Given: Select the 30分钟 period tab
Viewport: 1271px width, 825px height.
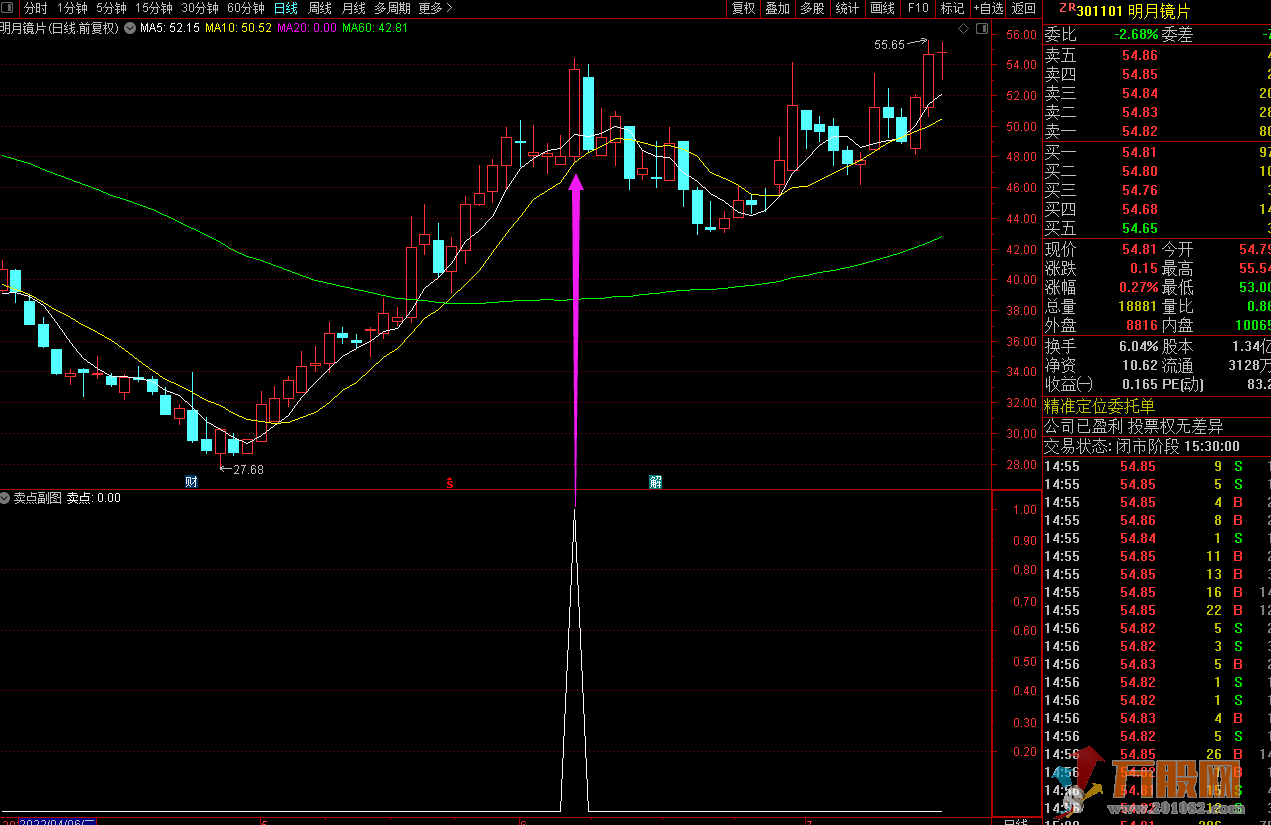Looking at the screenshot, I should click(199, 8).
